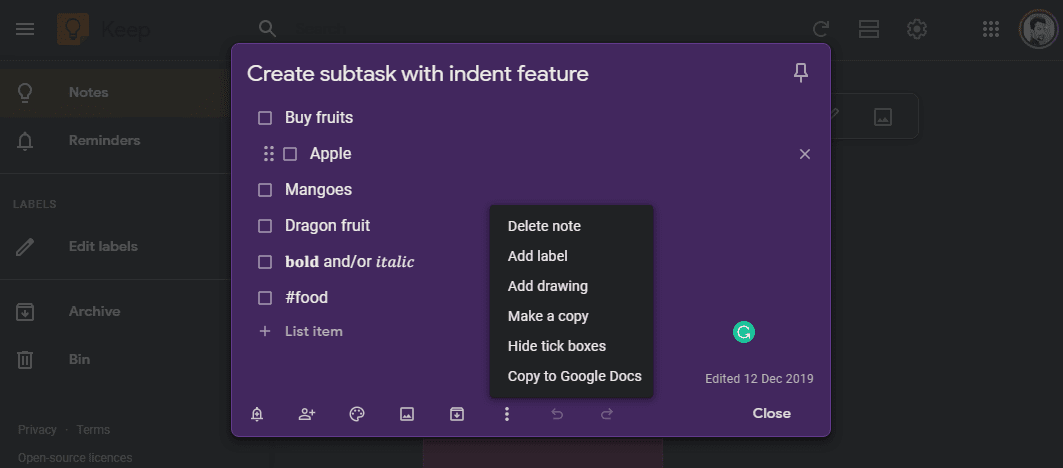Open the account profile avatar
This screenshot has width=1063, height=468.
pos(1038,29)
